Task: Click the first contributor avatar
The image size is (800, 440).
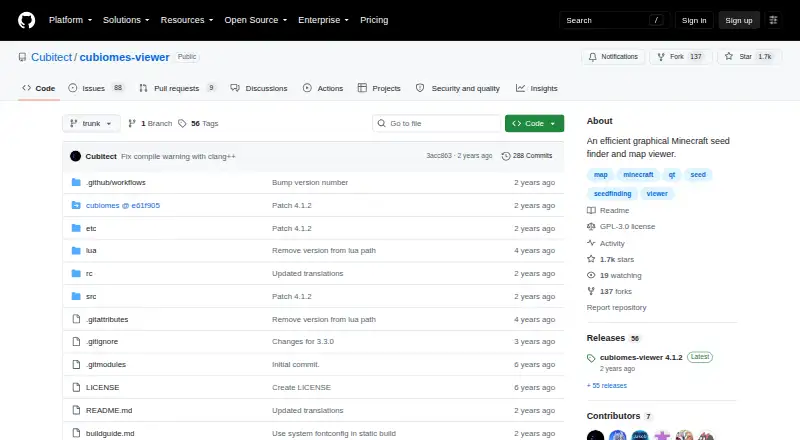Action: (595, 435)
